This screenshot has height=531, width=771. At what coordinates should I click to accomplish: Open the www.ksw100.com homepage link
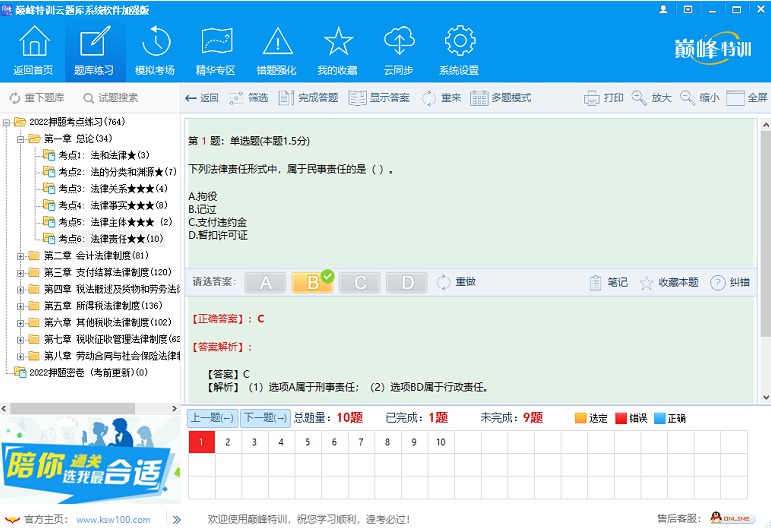pyautogui.click(x=114, y=520)
